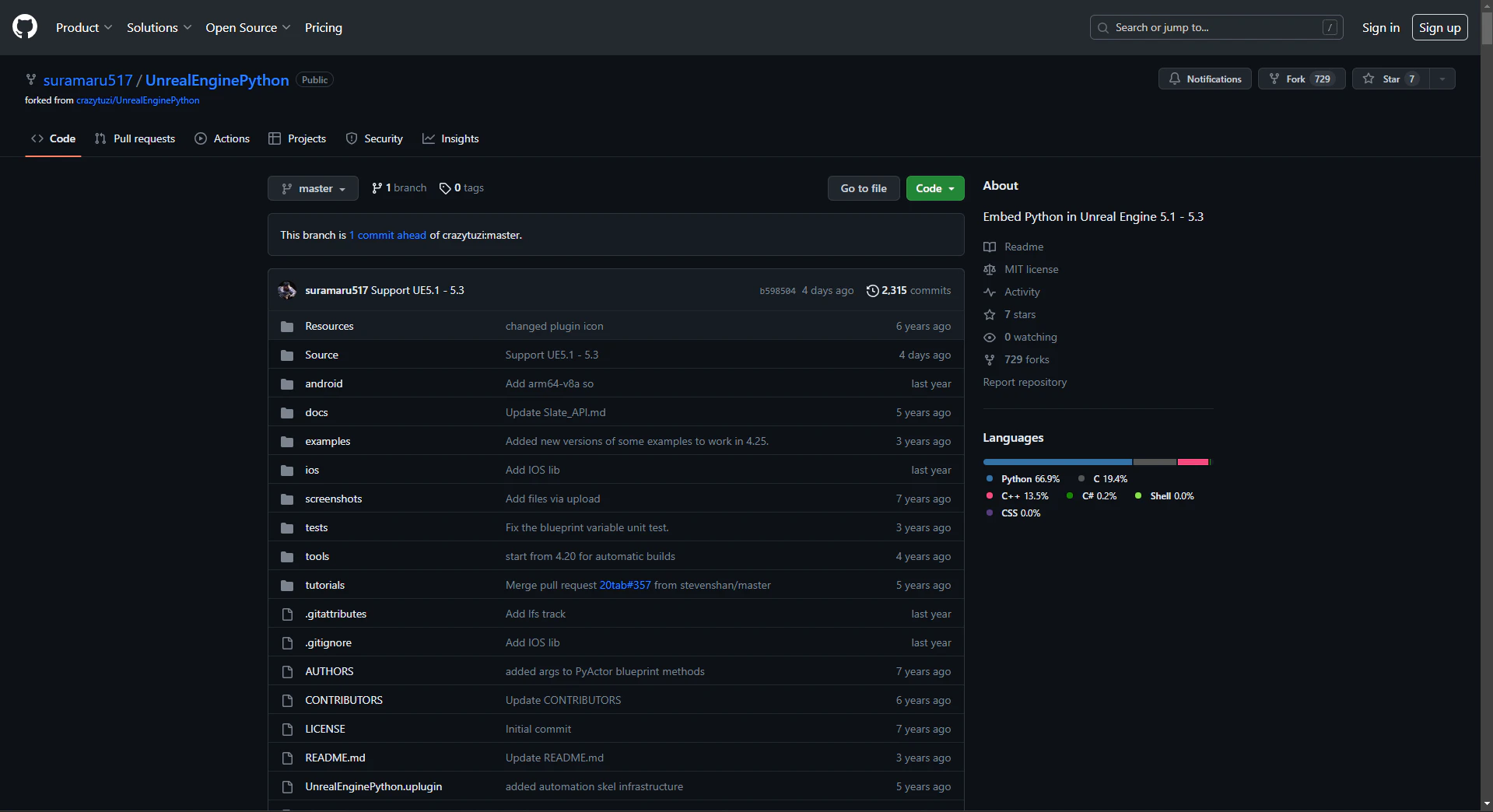Click the Sign up button
Screen dimensions: 1493x812
tap(1439, 27)
